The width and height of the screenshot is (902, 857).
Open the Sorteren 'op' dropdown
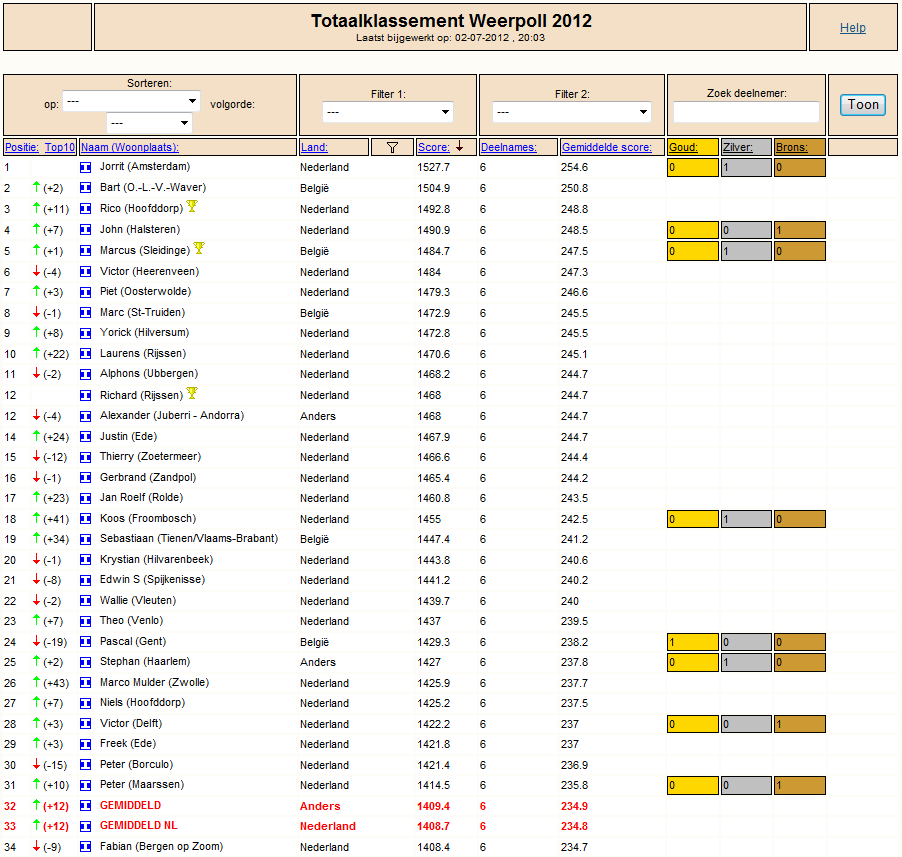pos(131,101)
